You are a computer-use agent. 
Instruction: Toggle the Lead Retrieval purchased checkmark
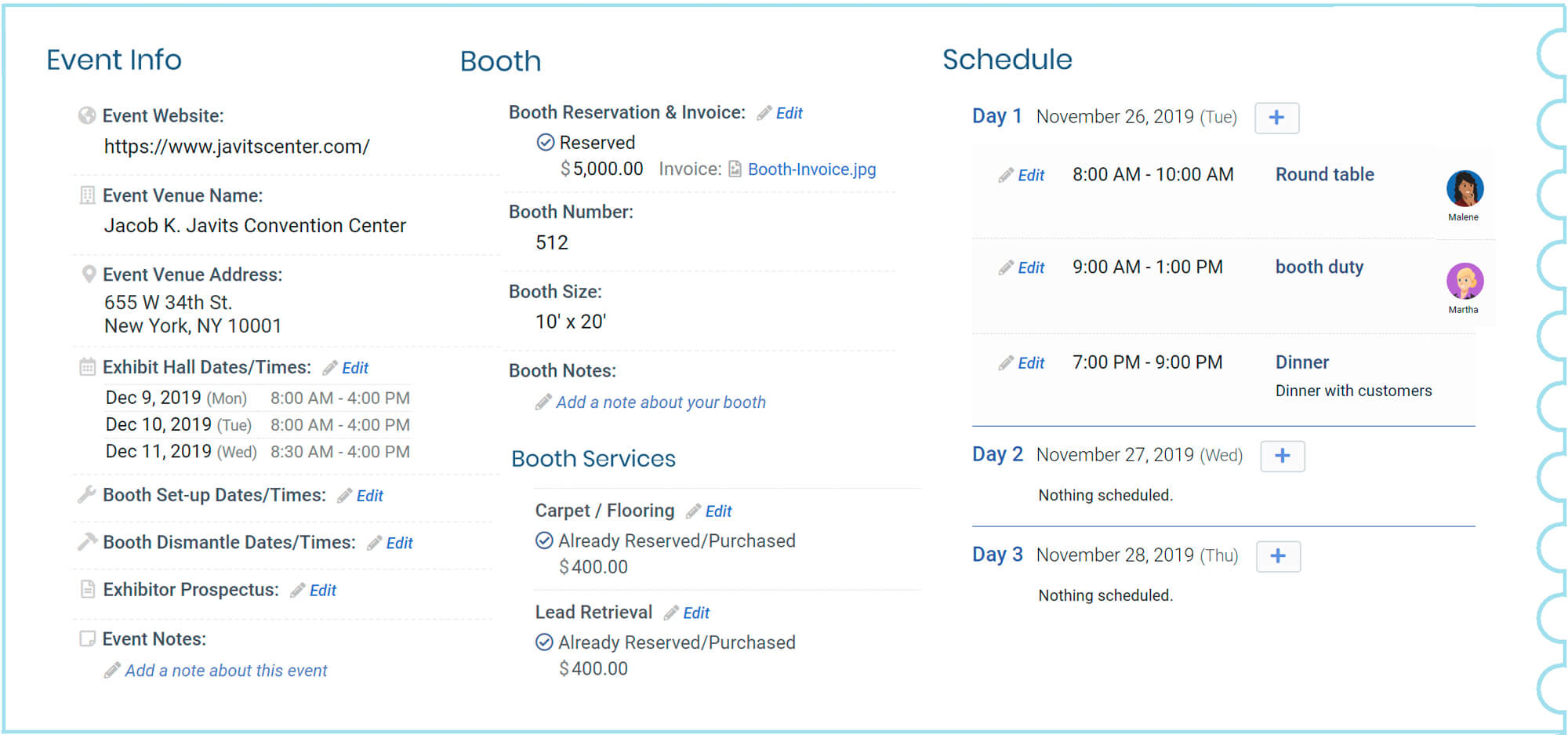click(543, 642)
